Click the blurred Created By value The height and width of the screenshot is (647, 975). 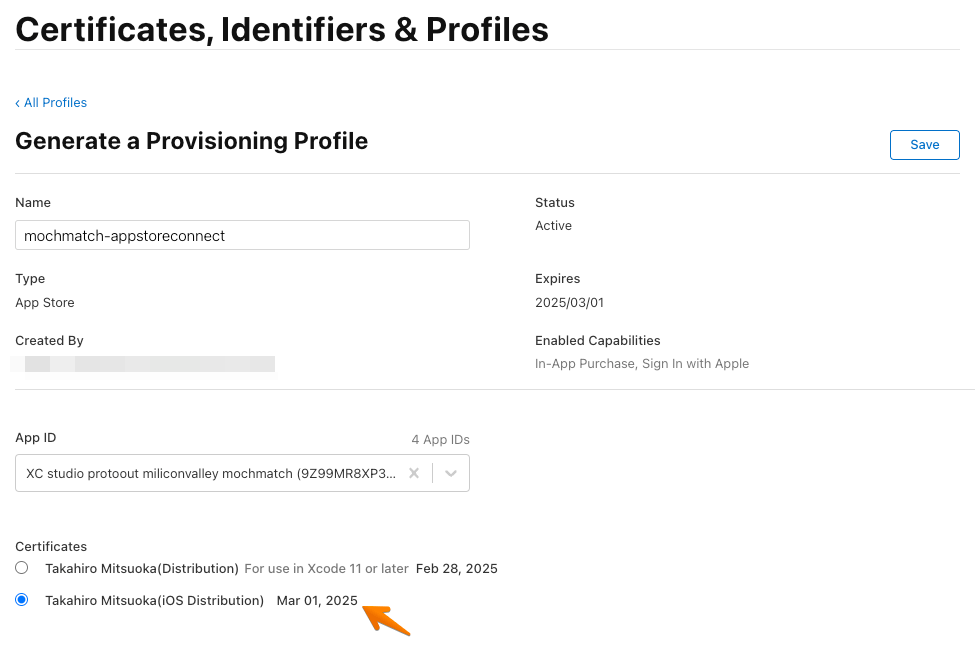tap(143, 364)
